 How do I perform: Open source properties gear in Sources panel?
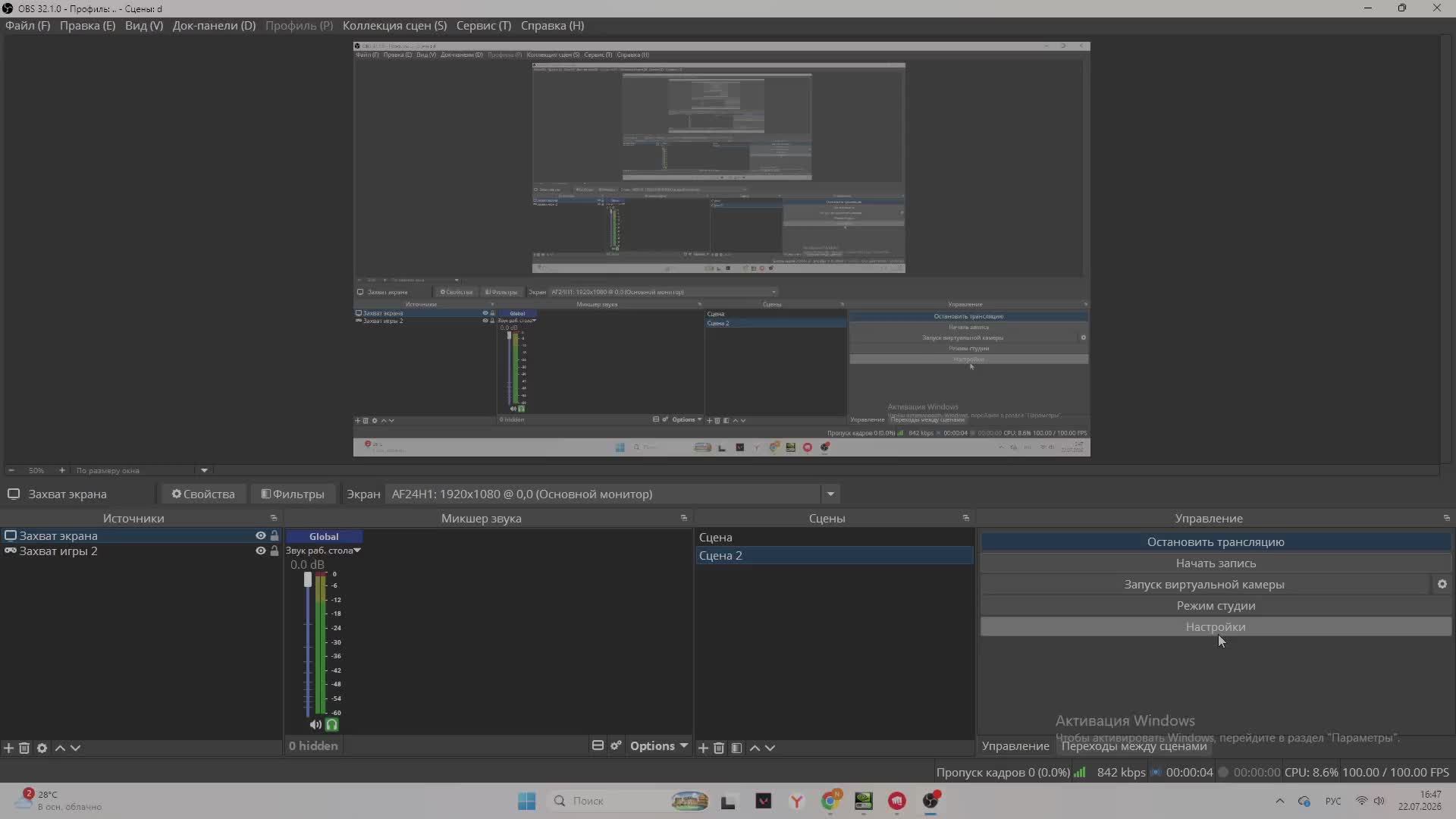tap(42, 748)
